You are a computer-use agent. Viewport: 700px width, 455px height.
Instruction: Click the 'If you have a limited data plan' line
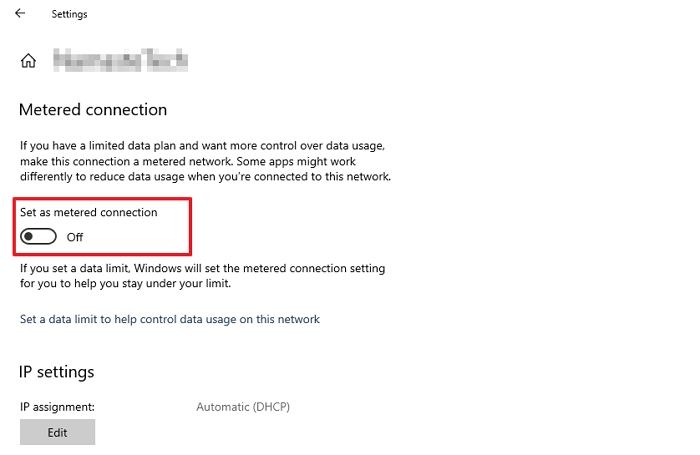click(x=202, y=145)
